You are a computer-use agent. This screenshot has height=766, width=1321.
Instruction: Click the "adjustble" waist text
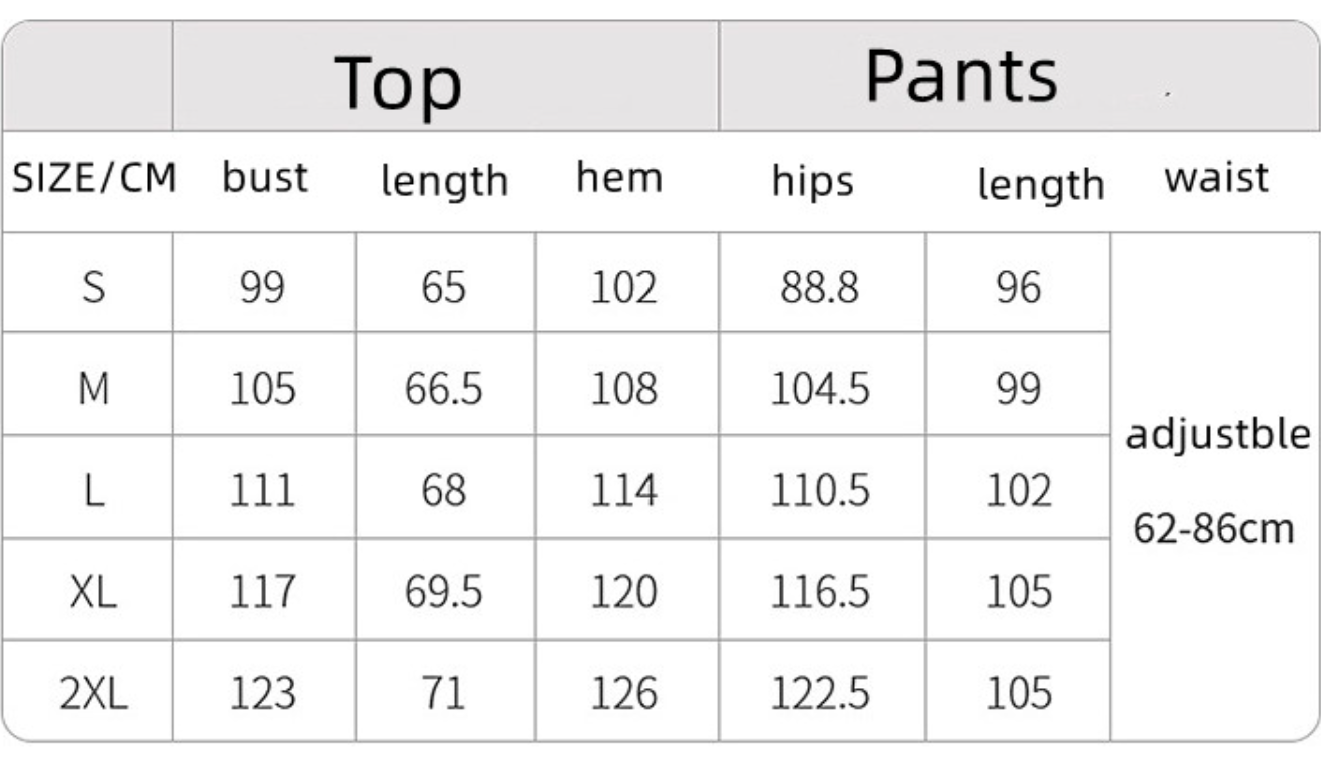pos(1217,436)
